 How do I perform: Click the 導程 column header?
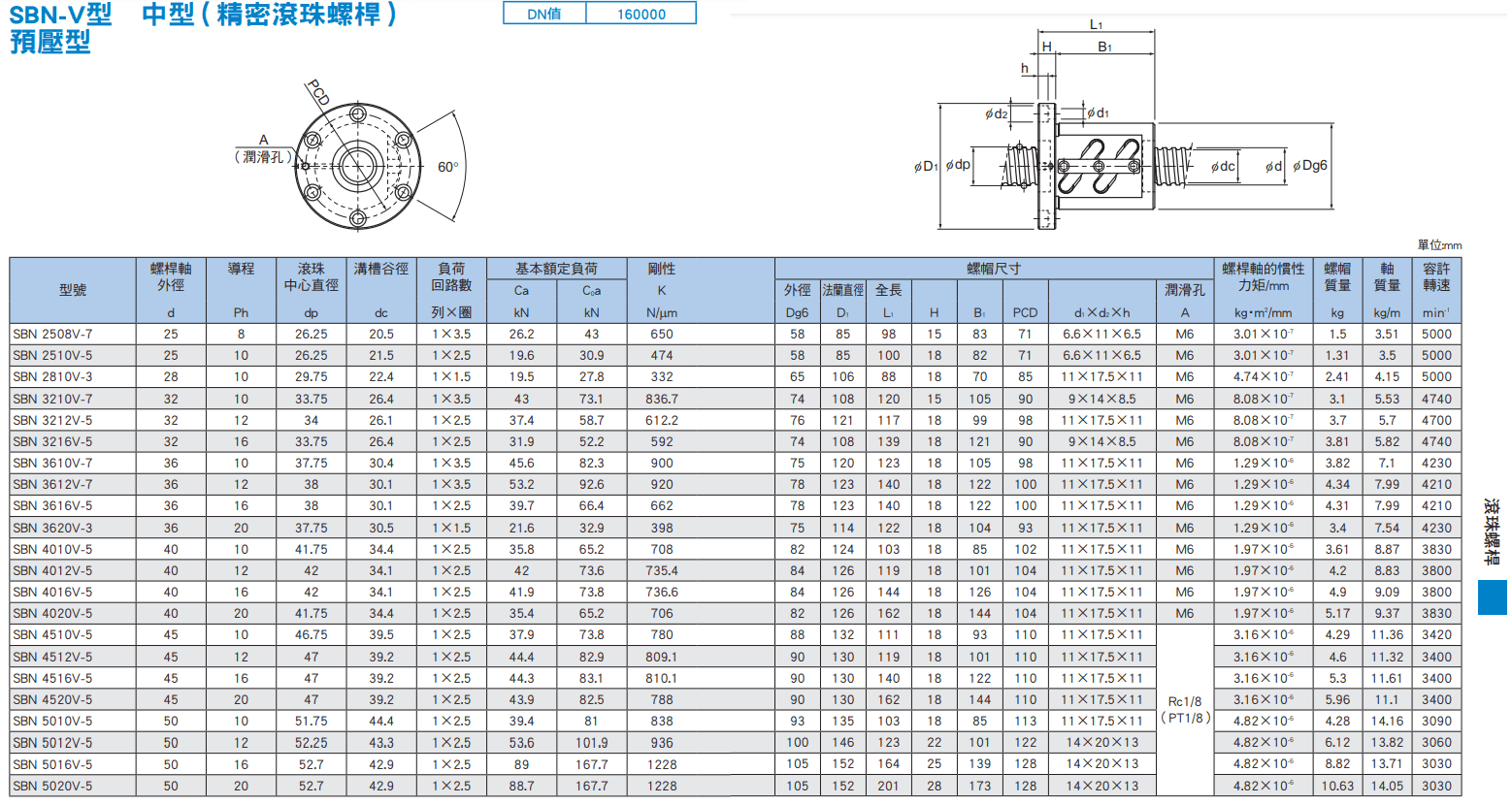tap(241, 290)
